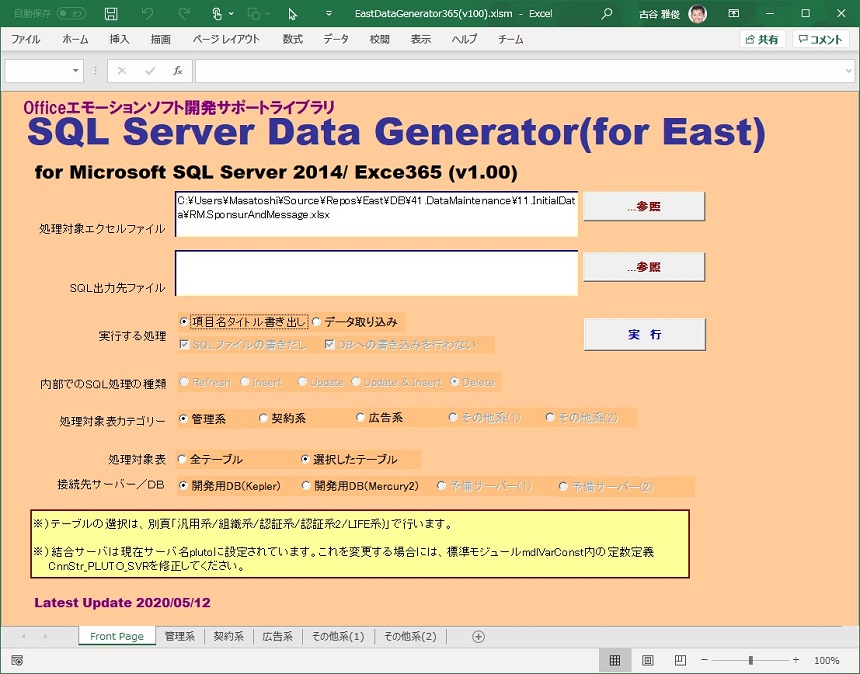
Task: Click the formula bar cancel X icon
Action: click(122, 71)
